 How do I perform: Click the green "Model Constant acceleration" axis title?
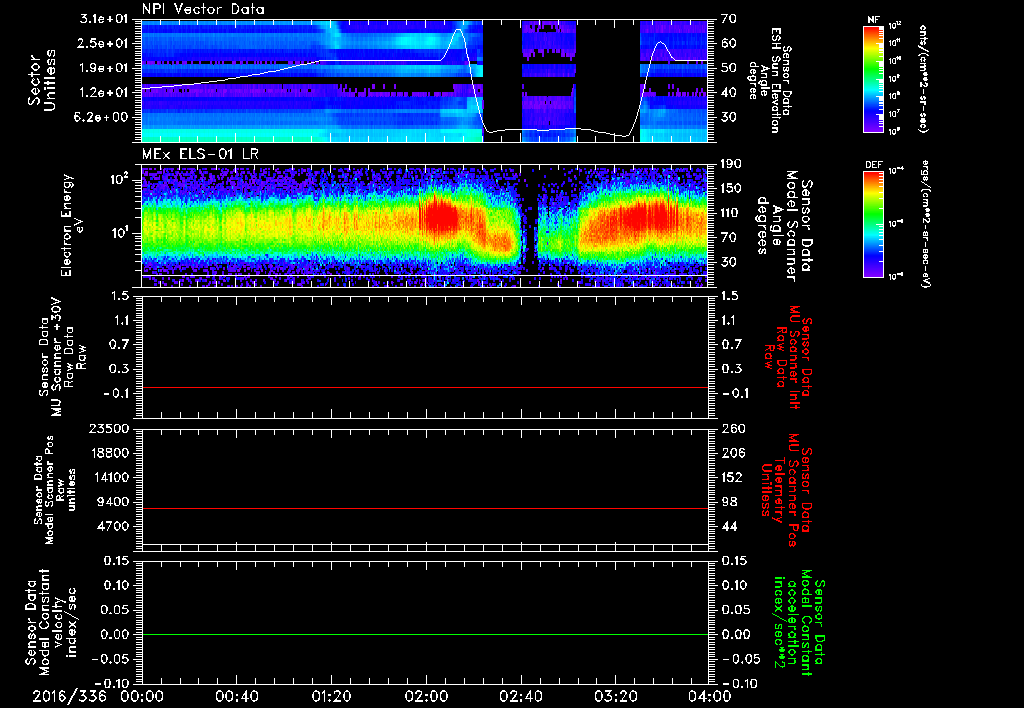click(x=798, y=622)
